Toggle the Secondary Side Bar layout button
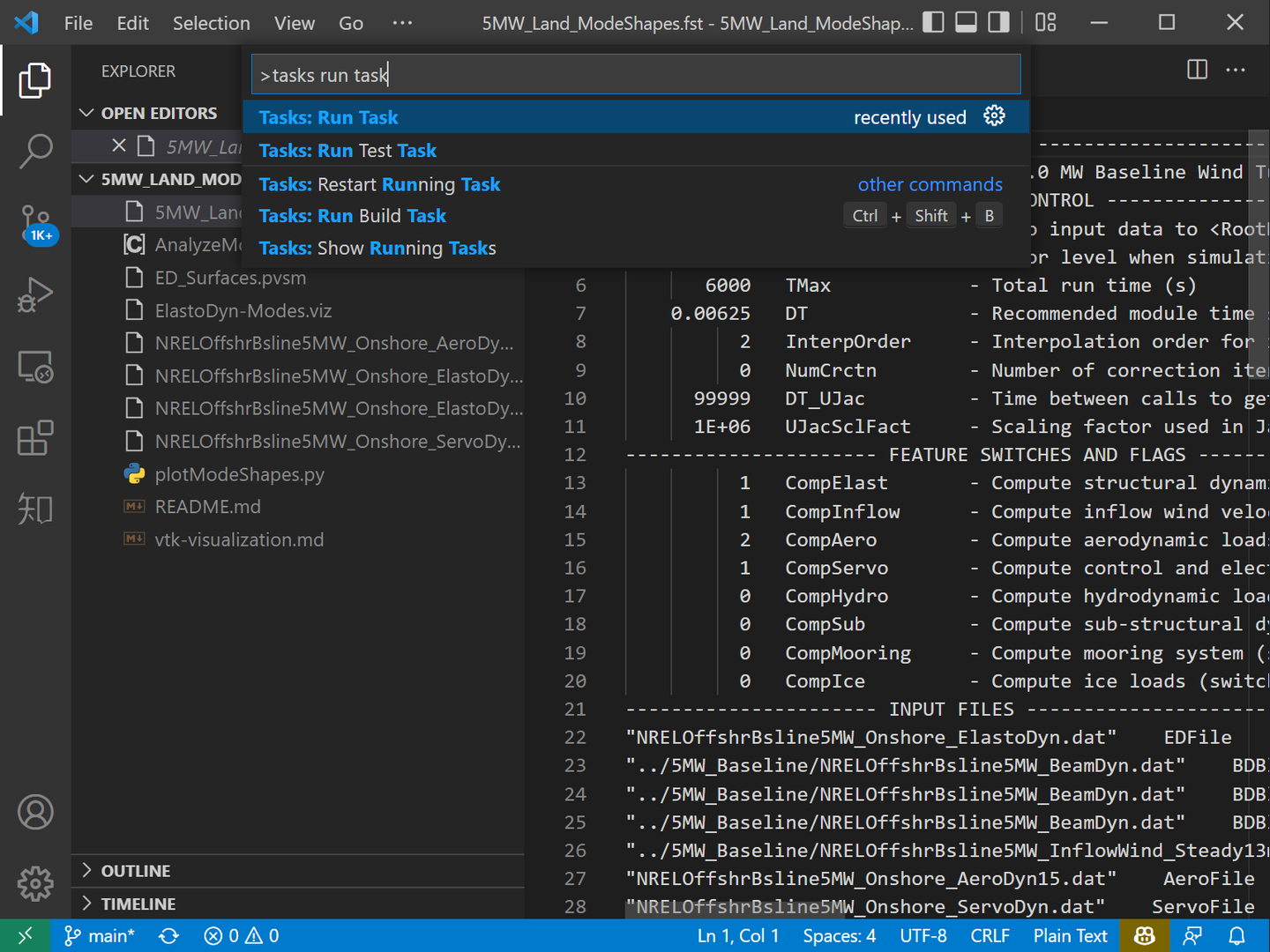Image resolution: width=1270 pixels, height=952 pixels. [x=998, y=22]
